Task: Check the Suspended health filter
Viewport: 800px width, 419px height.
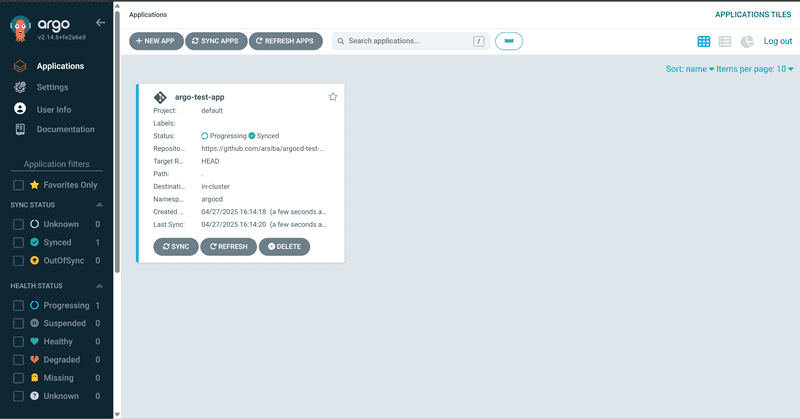Action: (18, 324)
